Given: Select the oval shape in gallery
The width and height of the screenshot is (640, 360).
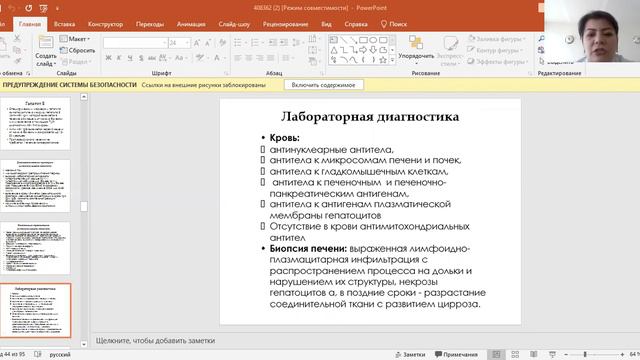Looking at the screenshot, I should click(x=373, y=40).
